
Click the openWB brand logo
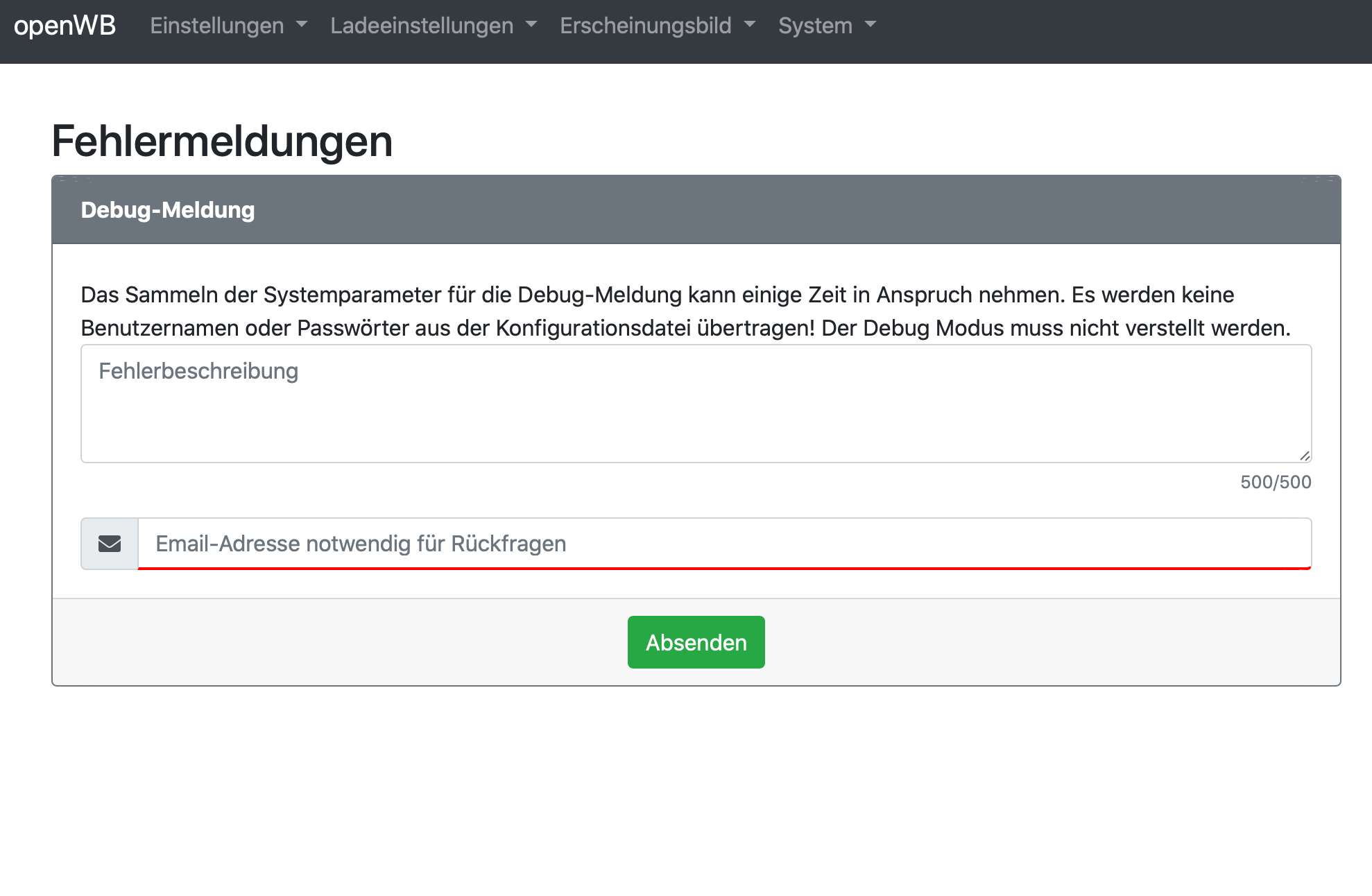click(x=65, y=26)
